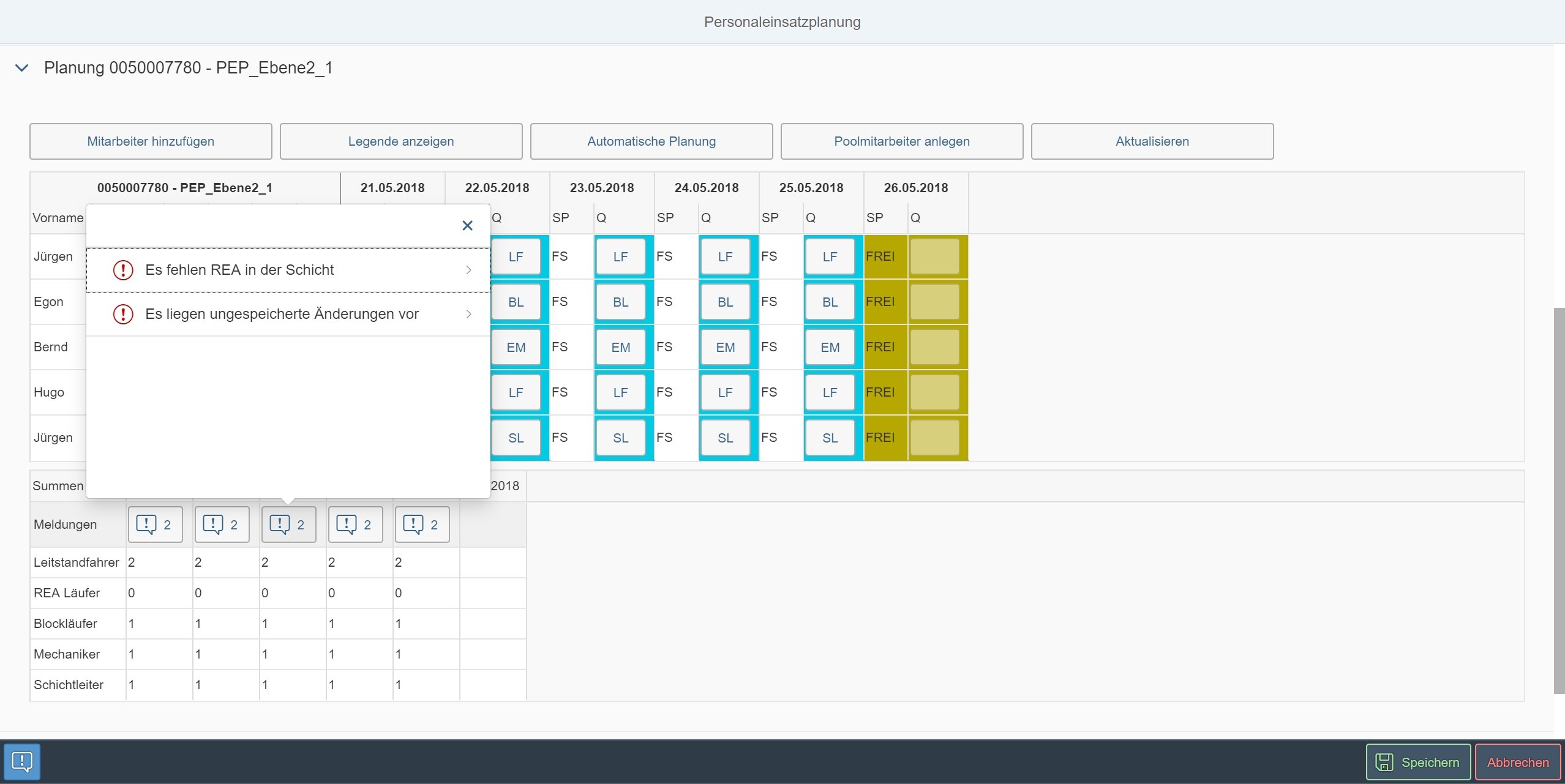Open the second Meldungen alert button
1565x784 pixels.
(222, 525)
